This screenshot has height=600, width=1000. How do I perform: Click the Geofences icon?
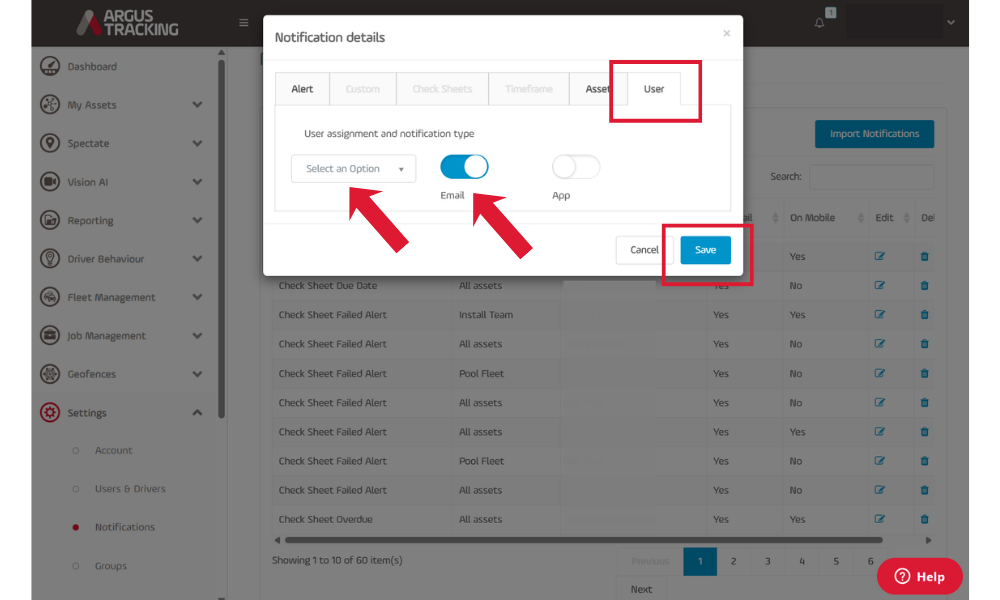[50, 374]
